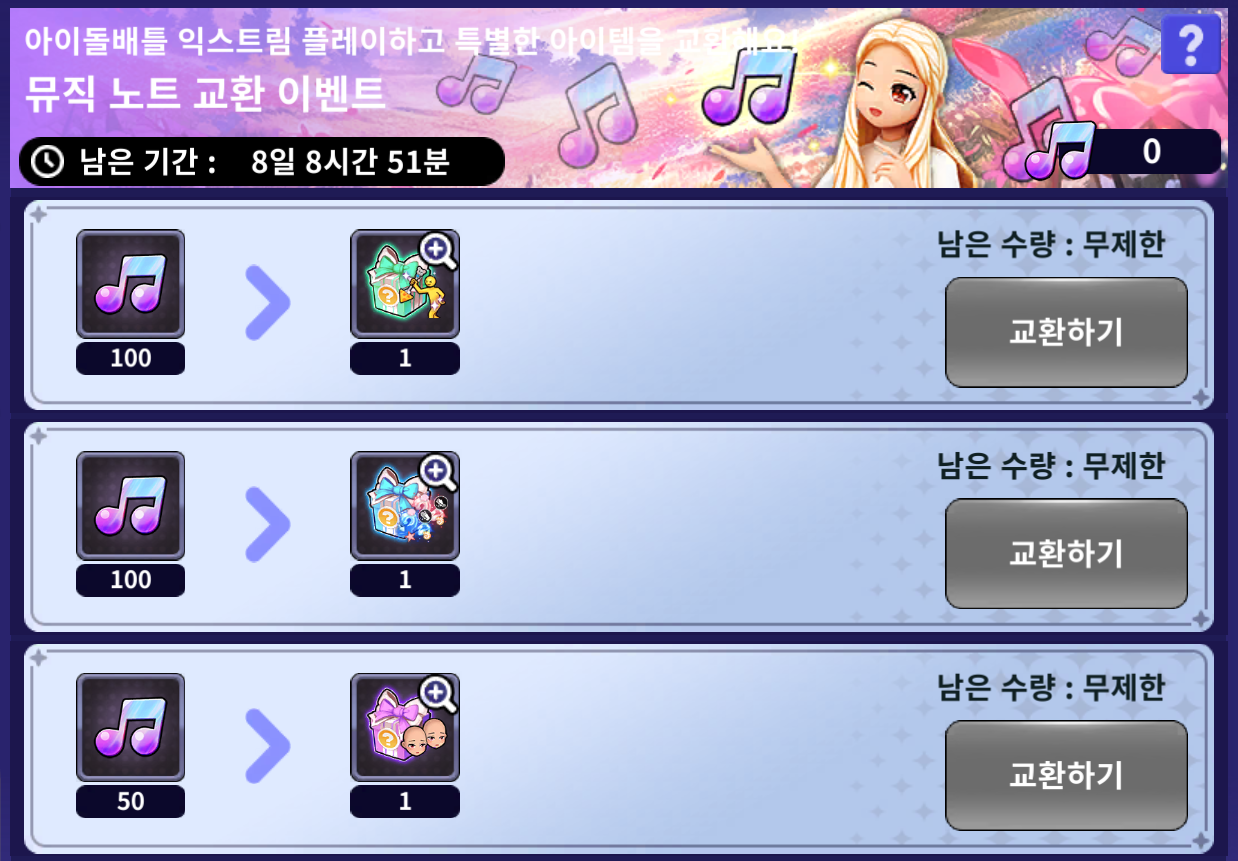Image resolution: width=1238 pixels, height=861 pixels.
Task: Click the music note icon costing 100 in second row
Action: tap(131, 506)
